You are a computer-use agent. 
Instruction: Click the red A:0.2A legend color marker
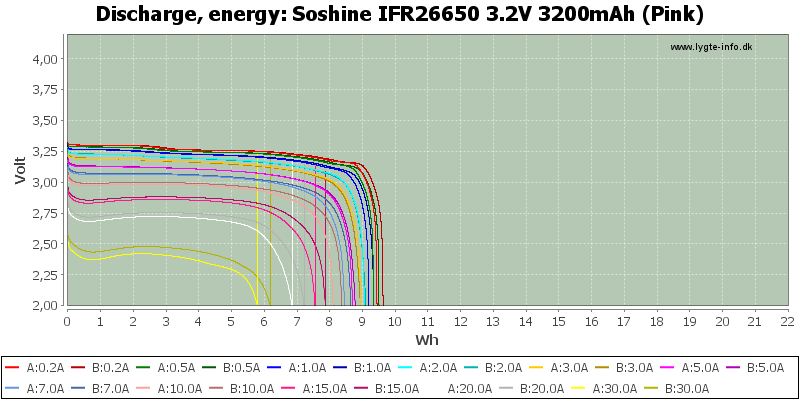click(x=14, y=368)
